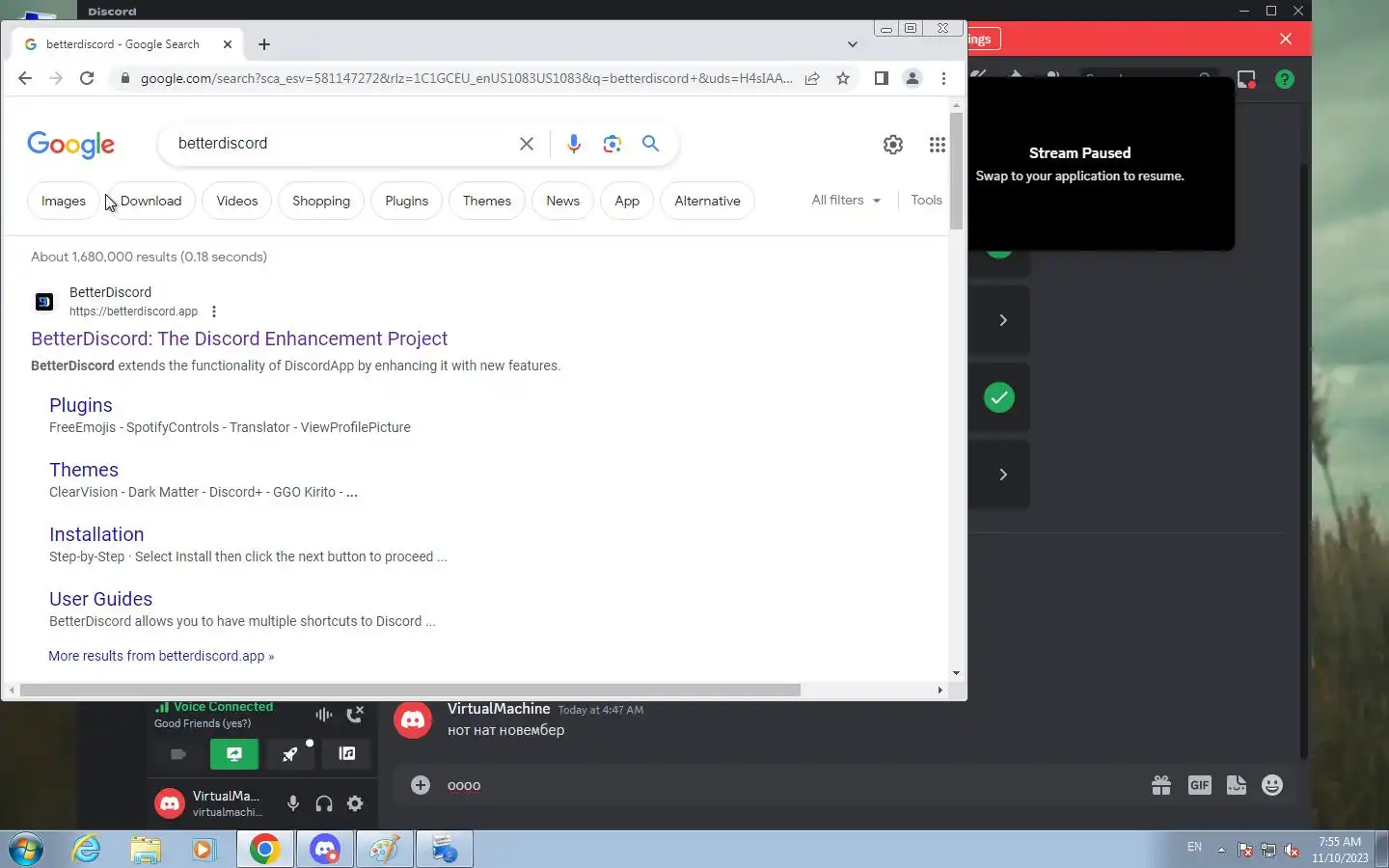Submit search with magnifier icon
Image resolution: width=1389 pixels, height=868 pixels.
pos(651,144)
